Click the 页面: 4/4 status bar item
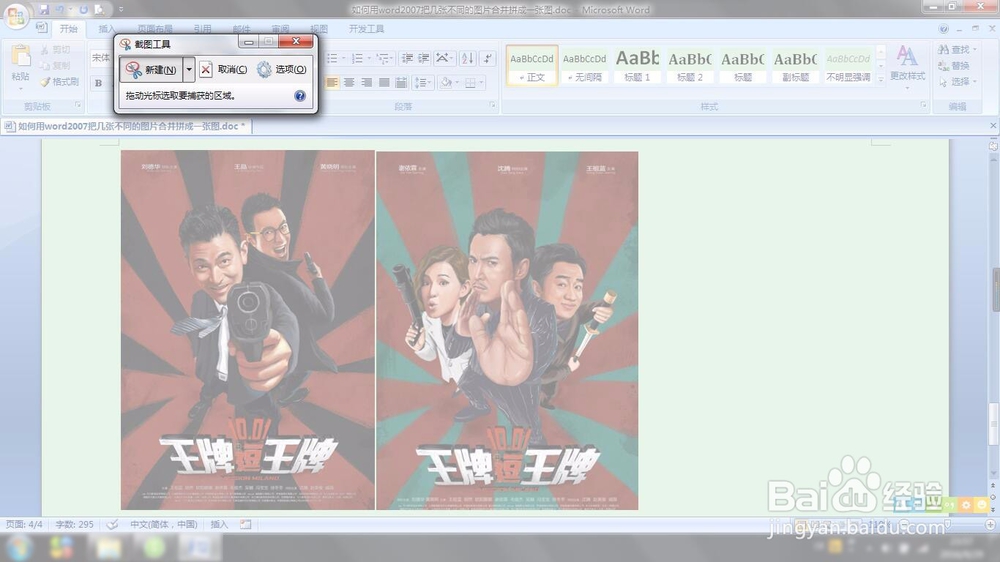This screenshot has height=562, width=1000. (24, 524)
